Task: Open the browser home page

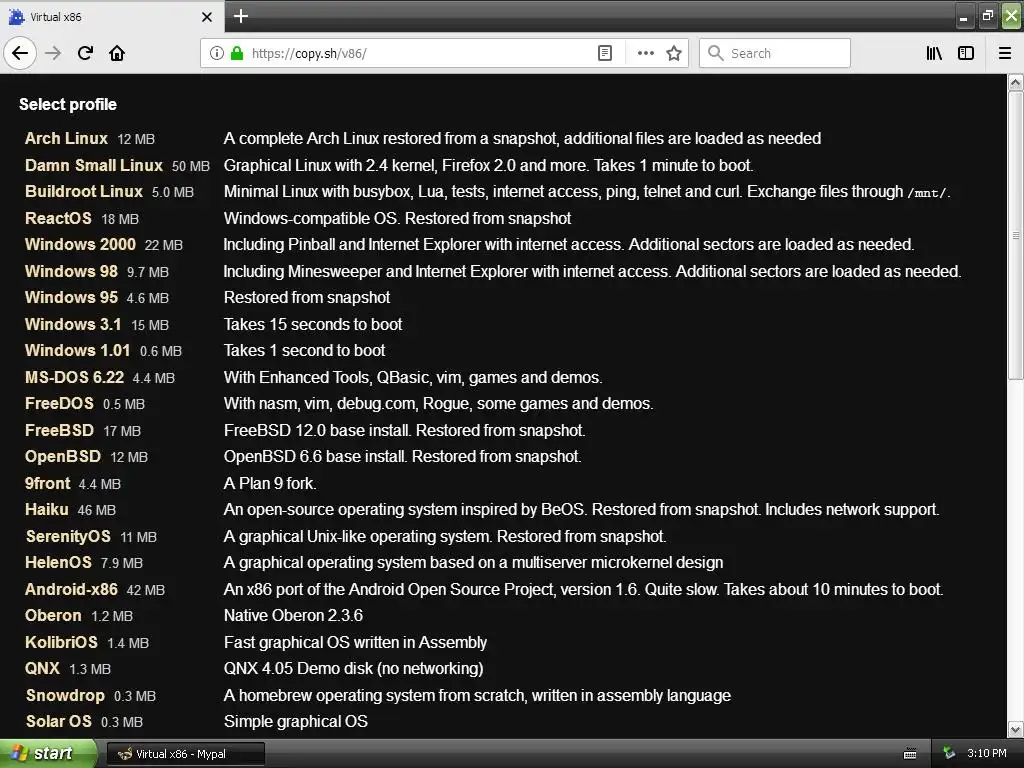Action: [117, 53]
